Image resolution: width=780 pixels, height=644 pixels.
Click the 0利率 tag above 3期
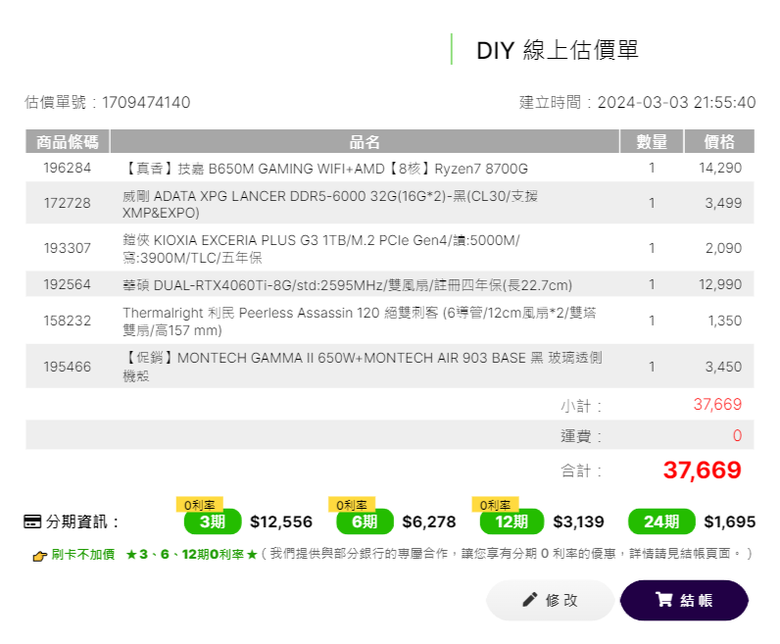click(199, 504)
